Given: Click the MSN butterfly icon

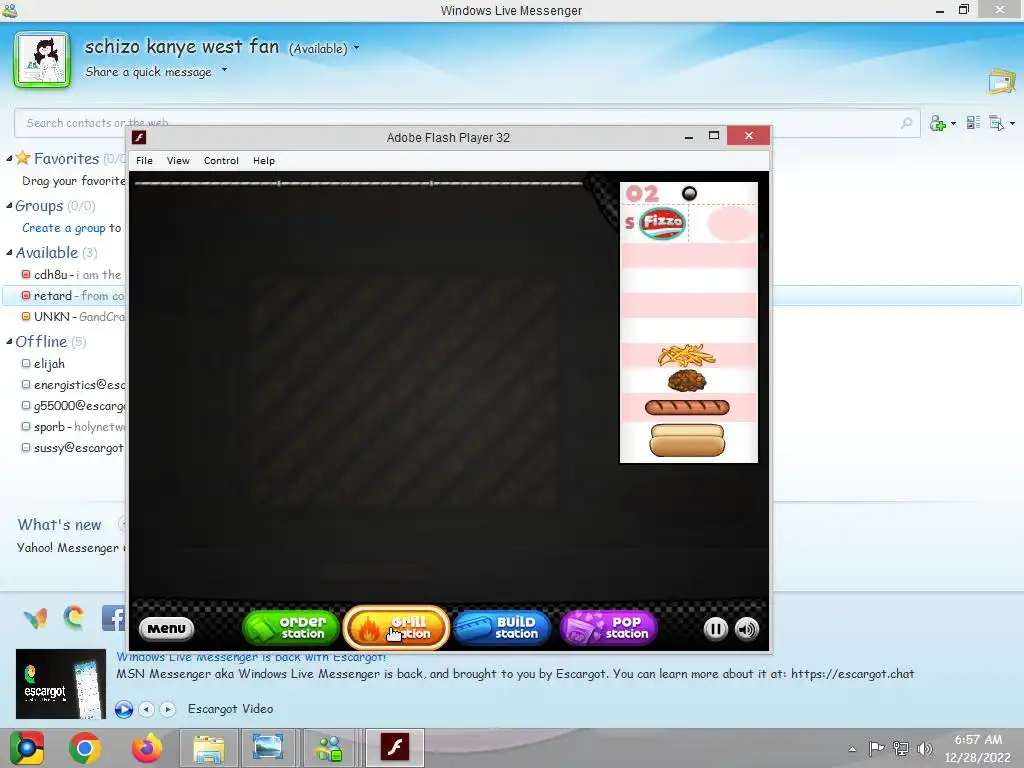Looking at the screenshot, I should click(35, 617).
